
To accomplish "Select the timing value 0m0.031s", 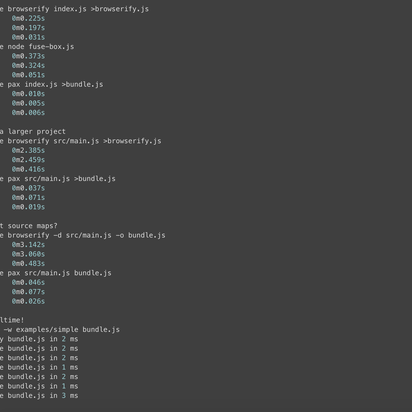I will tap(28, 37).
